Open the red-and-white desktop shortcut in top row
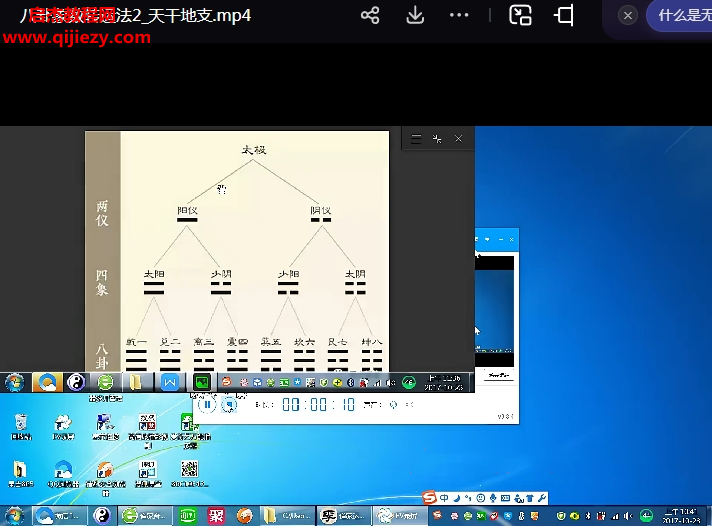The height and width of the screenshot is (526, 712). point(148,429)
